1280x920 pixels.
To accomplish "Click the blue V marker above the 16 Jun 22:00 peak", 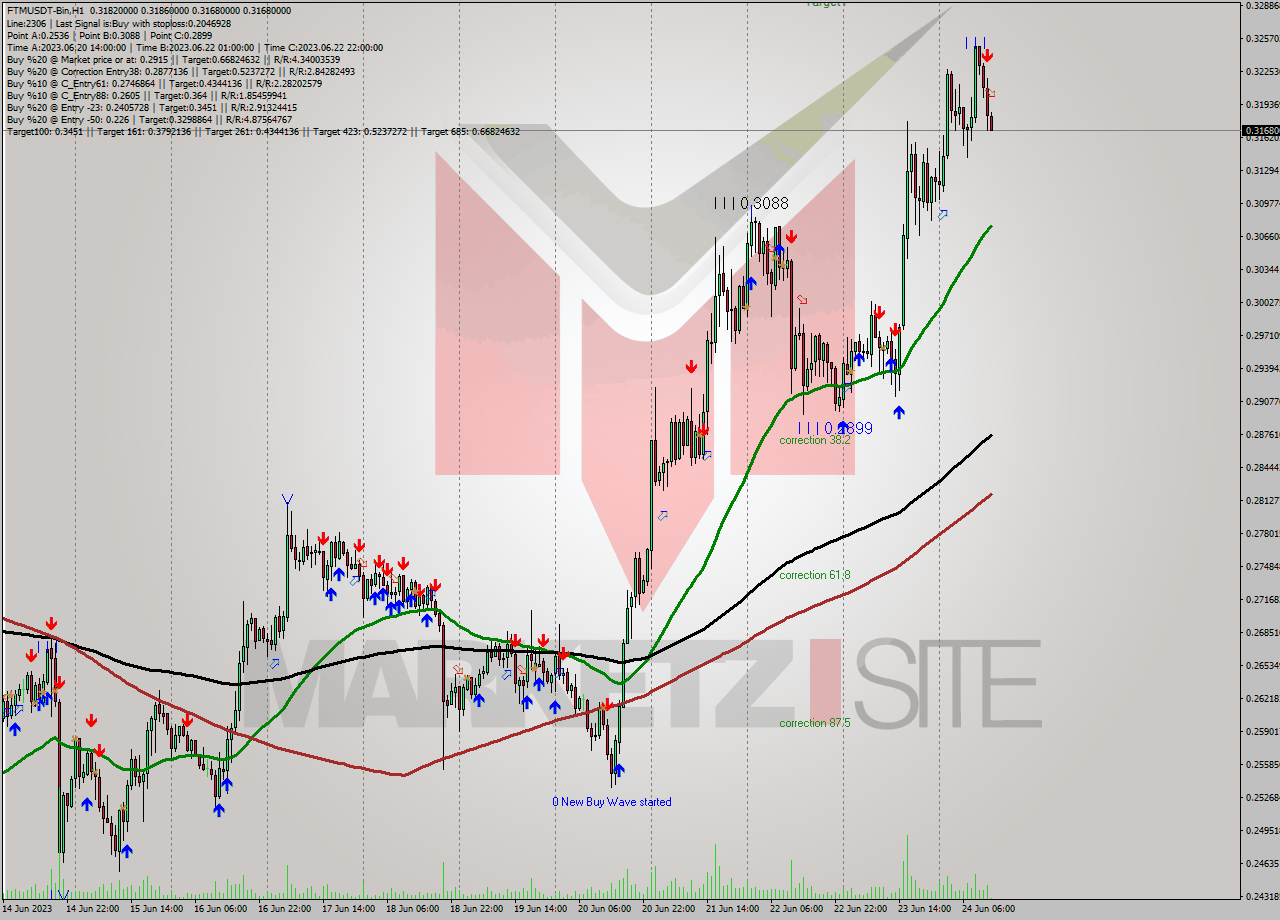I will click(287, 498).
